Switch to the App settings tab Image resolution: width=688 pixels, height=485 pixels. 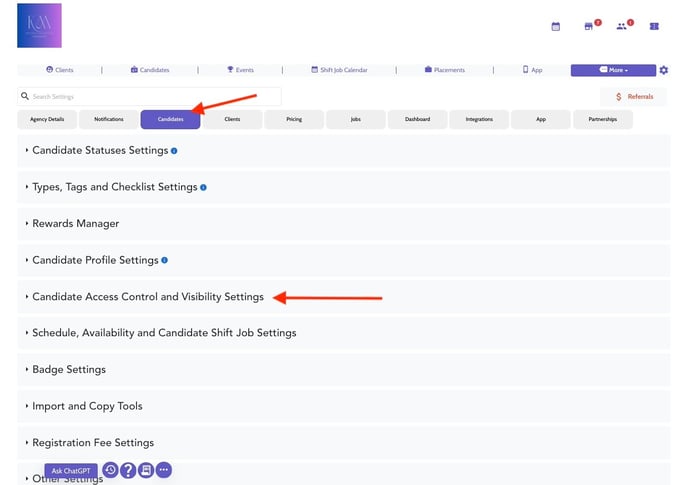(x=541, y=119)
